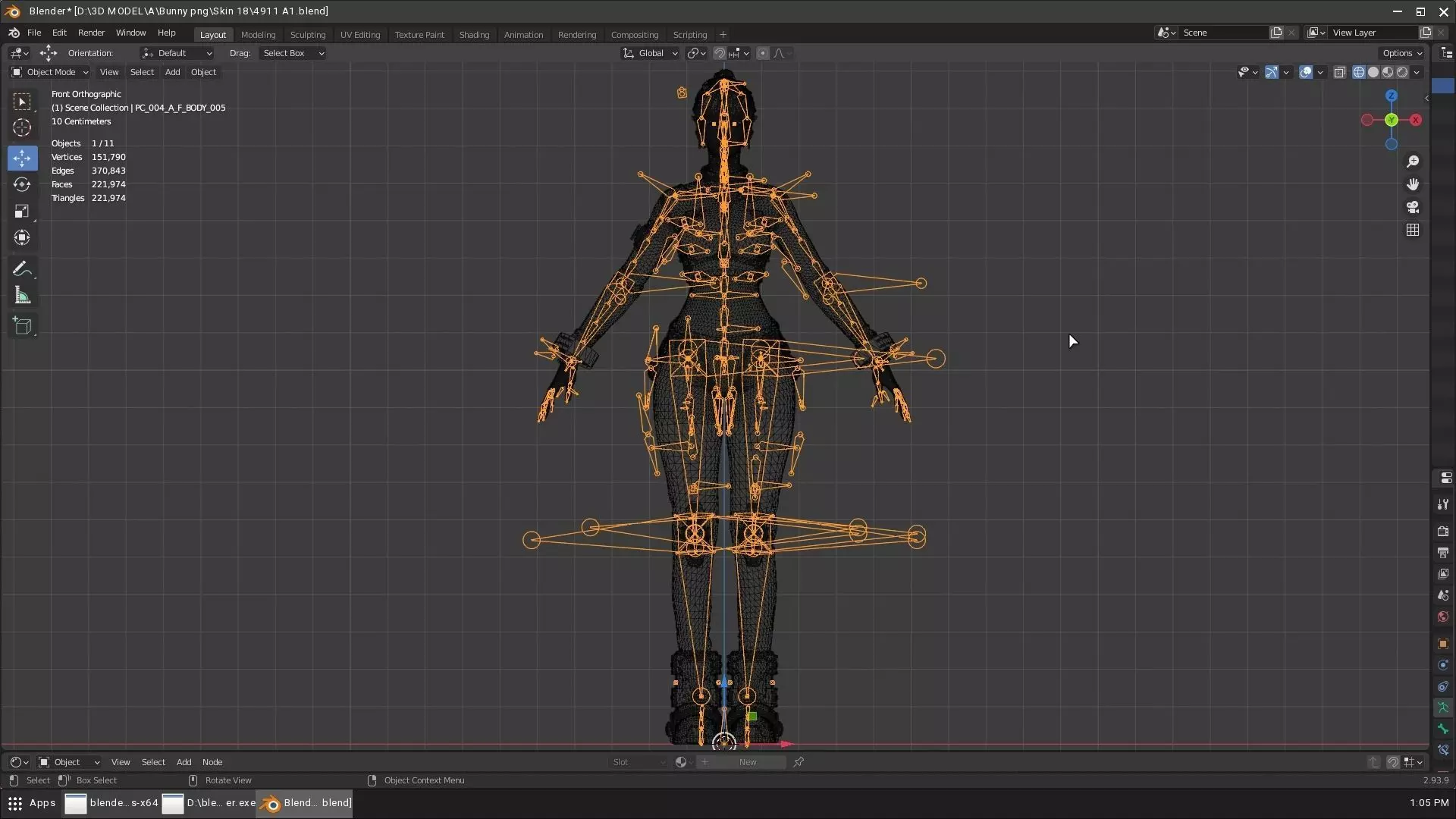
Task: Open the snapping options dropdown
Action: click(739, 53)
